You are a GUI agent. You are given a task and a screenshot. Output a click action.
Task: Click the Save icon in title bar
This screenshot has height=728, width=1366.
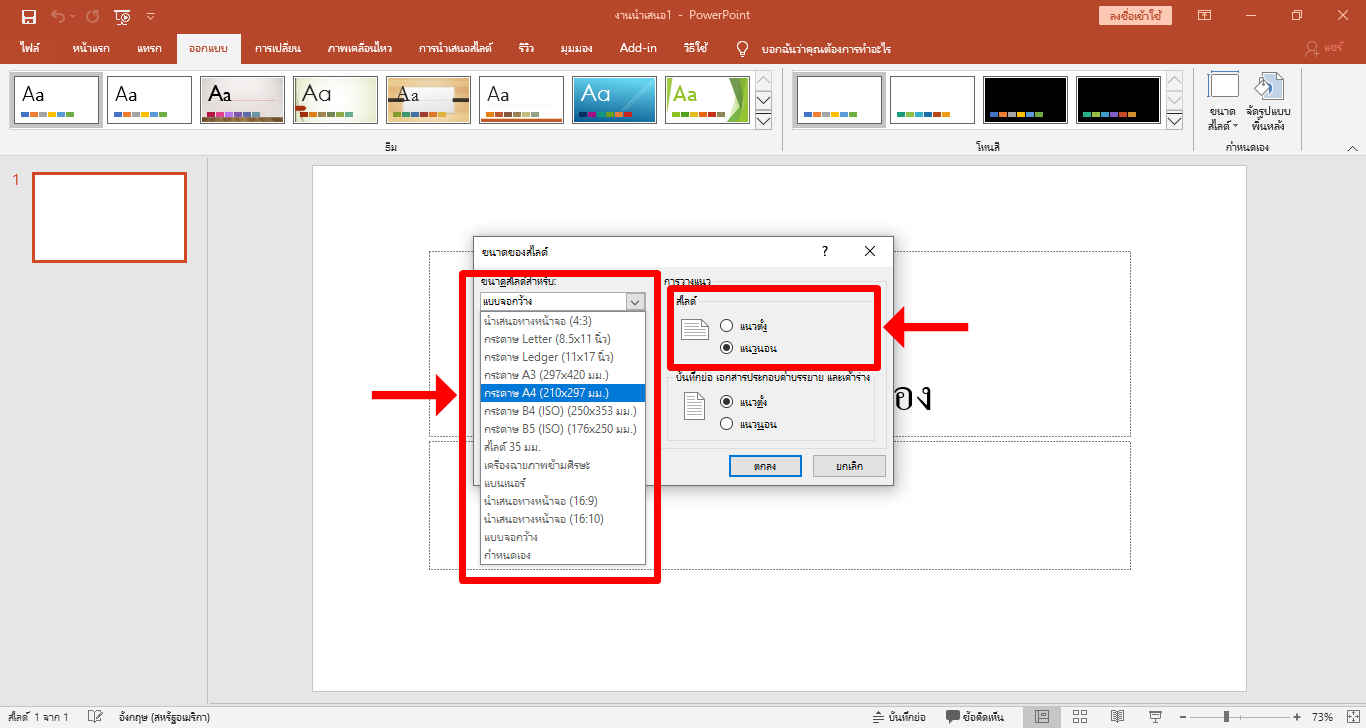click(29, 16)
